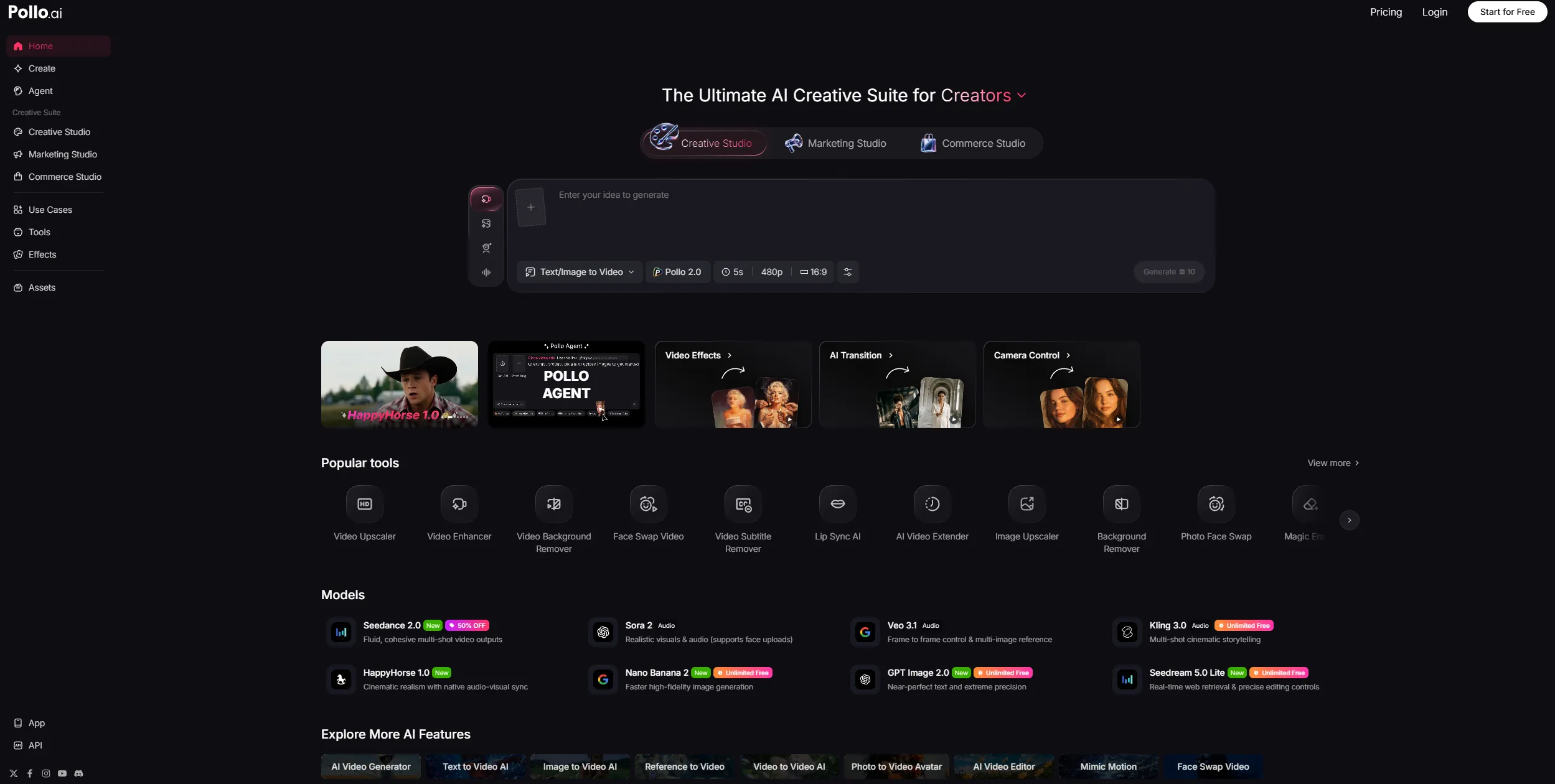Select the video generation mode icon

click(x=486, y=199)
